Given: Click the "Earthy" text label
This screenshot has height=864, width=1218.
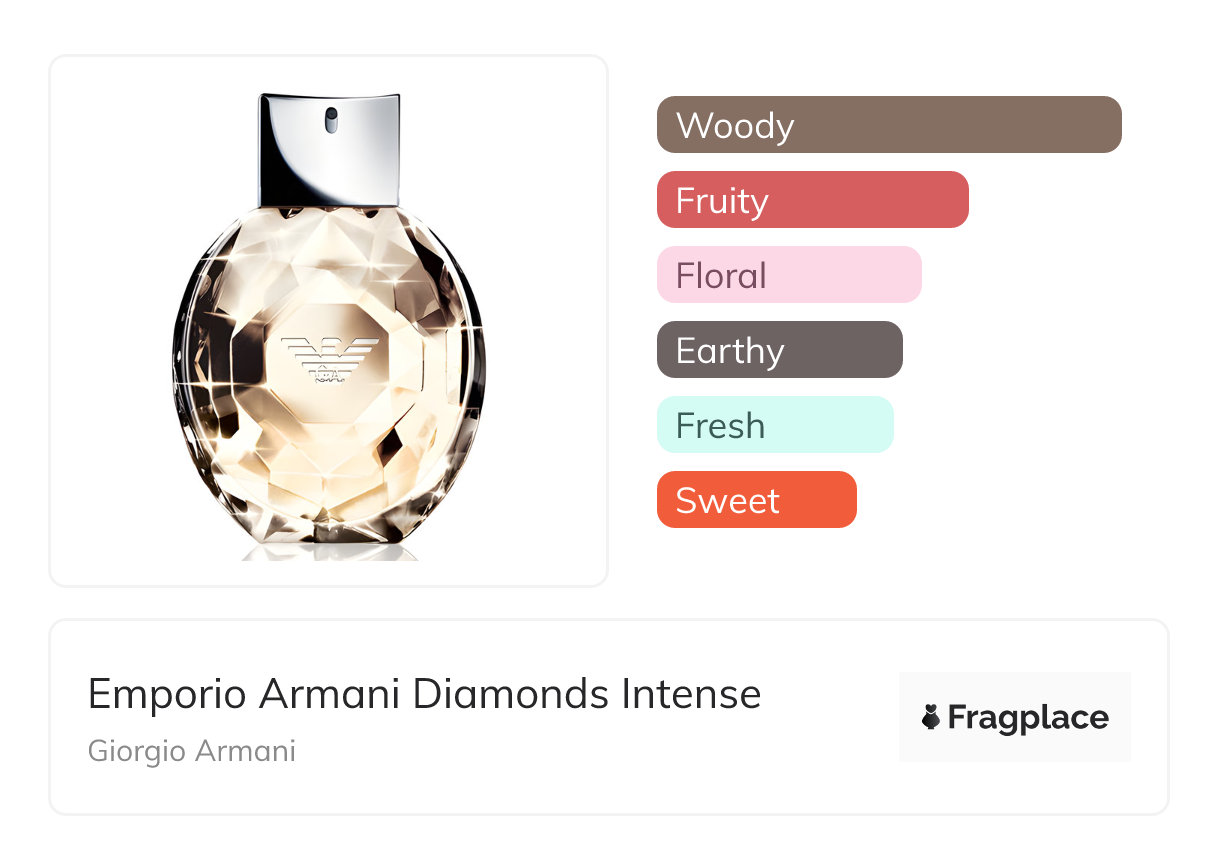Looking at the screenshot, I should point(730,351).
